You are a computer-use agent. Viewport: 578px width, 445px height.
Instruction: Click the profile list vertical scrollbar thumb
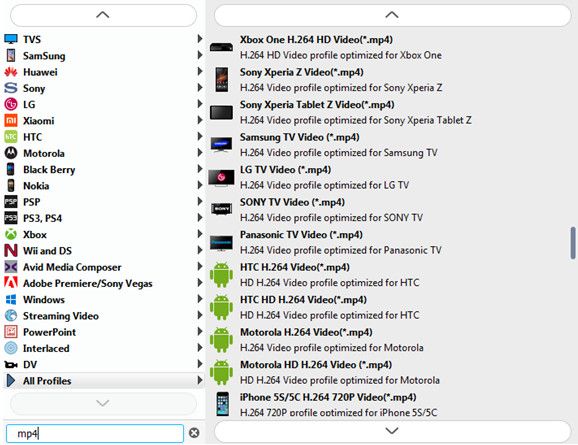pos(573,243)
